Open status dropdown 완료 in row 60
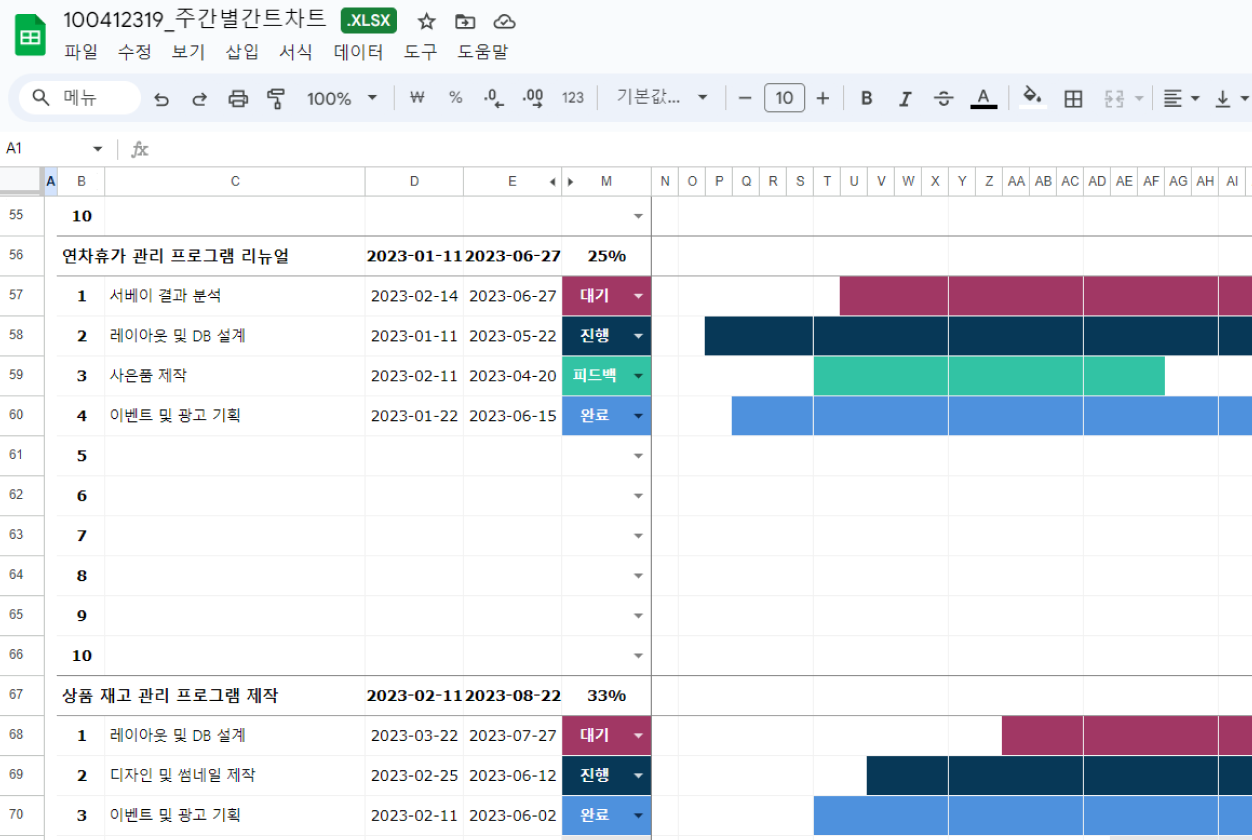The image size is (1252, 840). 638,416
